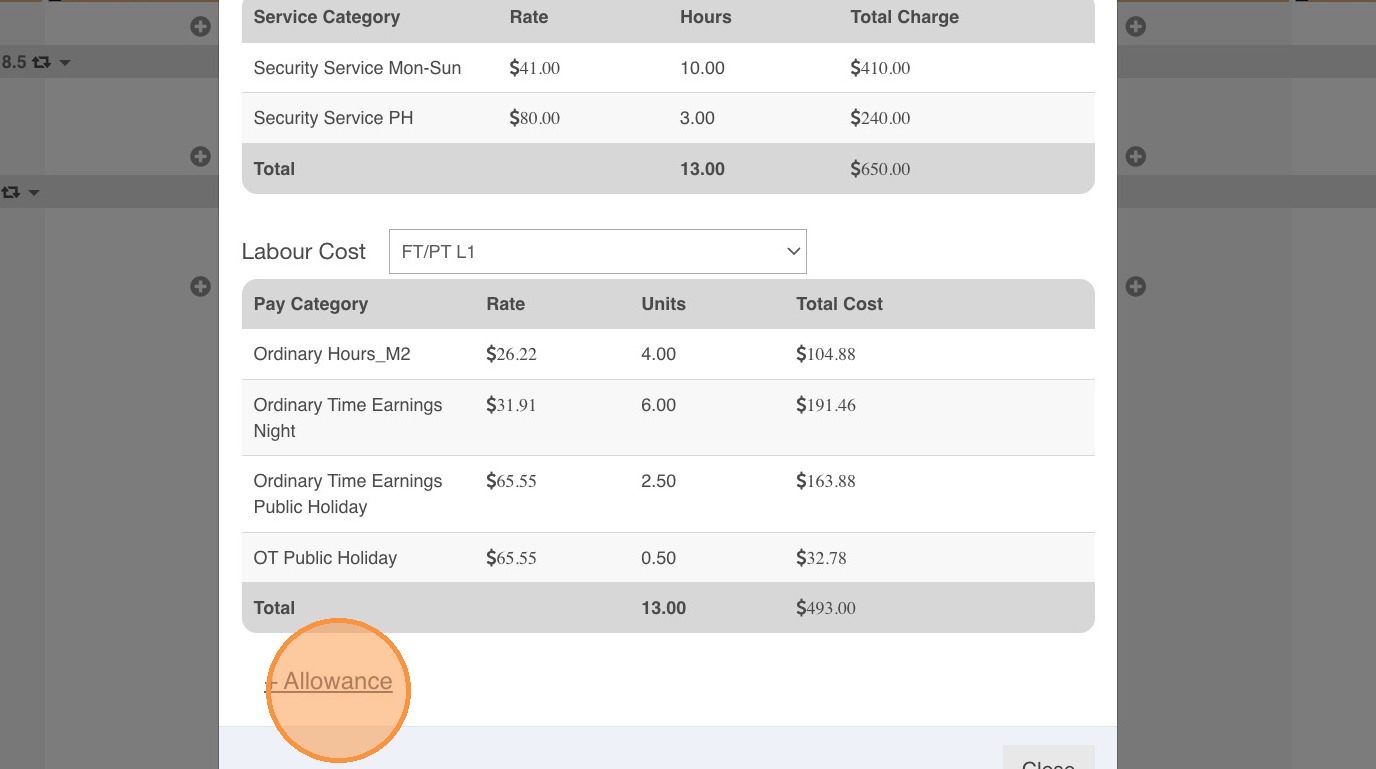Click the middle plus icon right of the dialog

click(x=1135, y=156)
